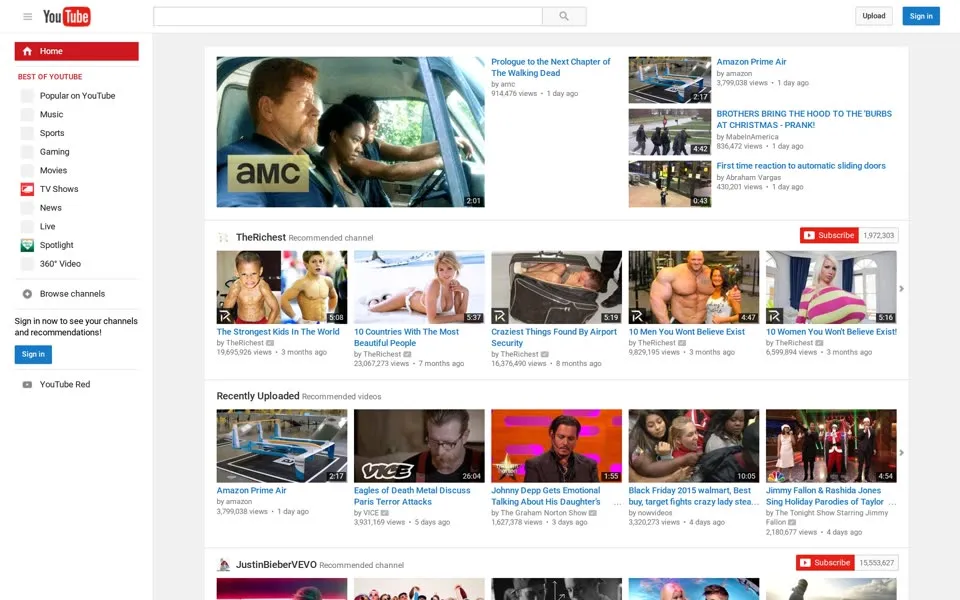Viewport: 960px width, 600px height.
Task: Show next Recently Uploaded videos arrow
Action: click(901, 452)
